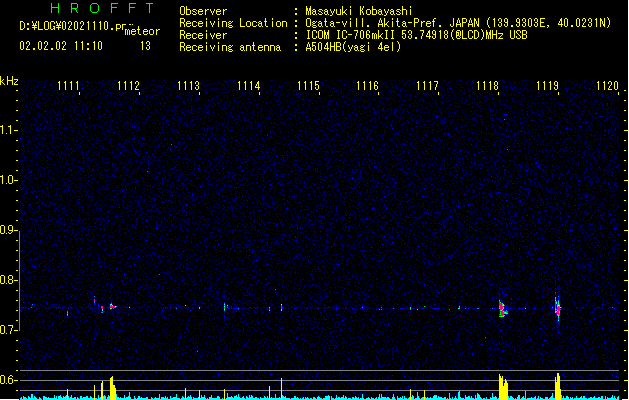Click the yellow intensity bar below the 1119 echo
The image size is (629, 400).
coord(558,386)
